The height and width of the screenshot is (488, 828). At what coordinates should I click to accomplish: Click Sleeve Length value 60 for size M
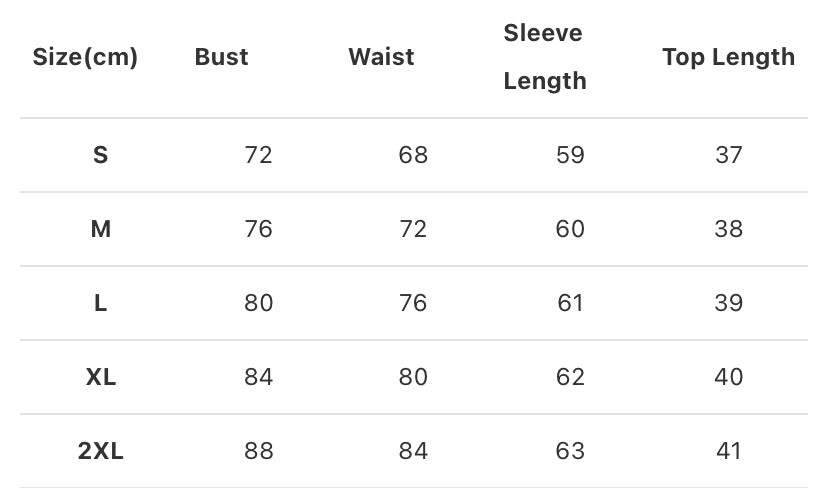[x=570, y=229]
